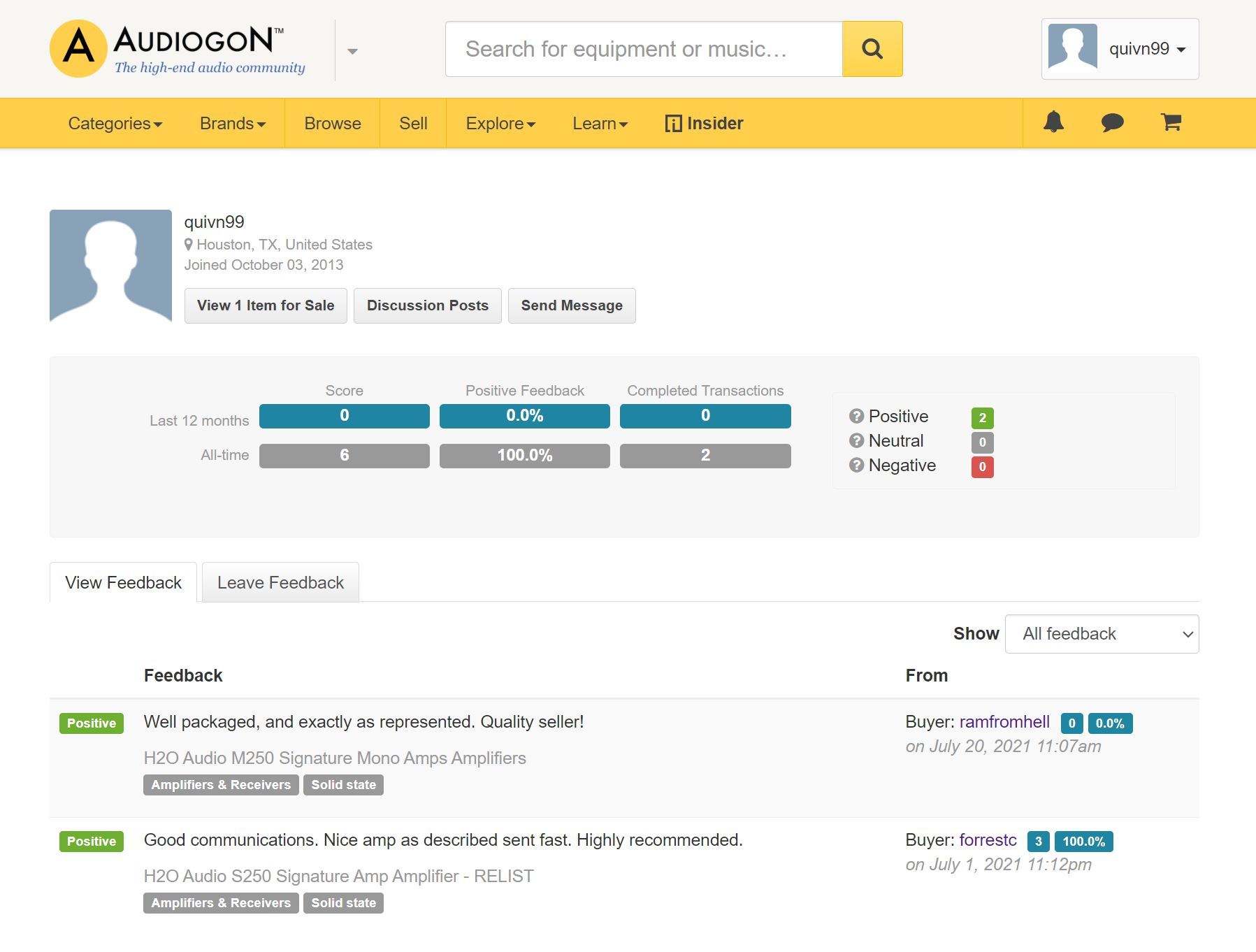Viewport: 1256px width, 952px height.
Task: Expand the Brands menu
Action: point(232,124)
